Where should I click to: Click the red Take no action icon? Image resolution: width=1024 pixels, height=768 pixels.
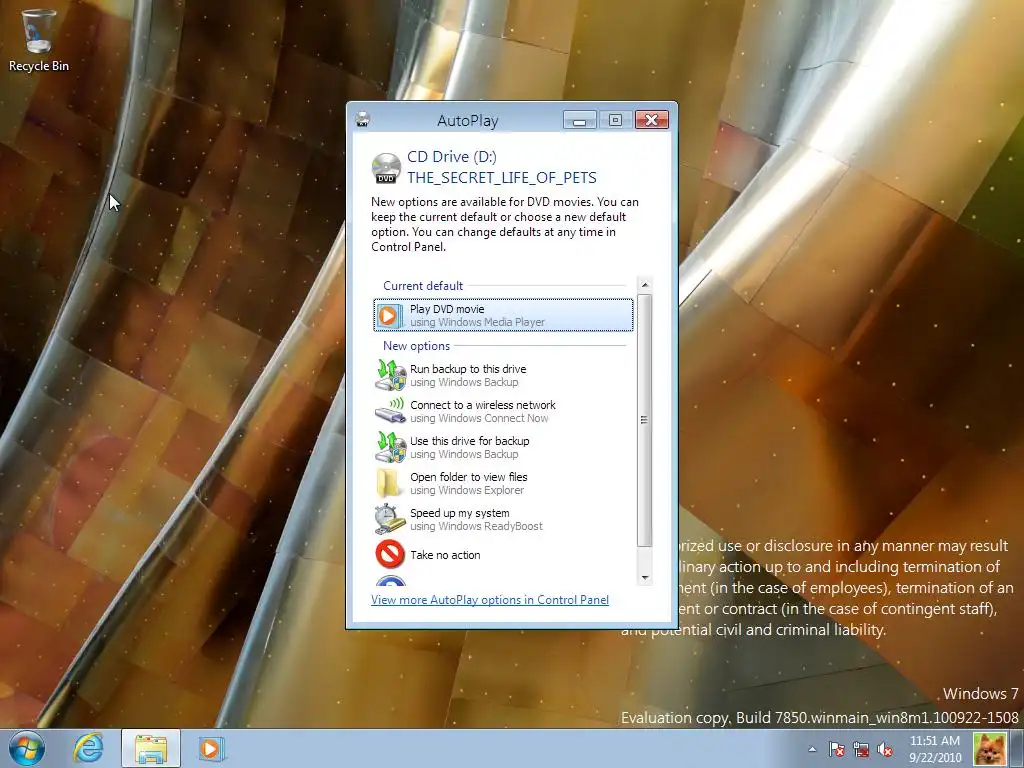(x=390, y=554)
